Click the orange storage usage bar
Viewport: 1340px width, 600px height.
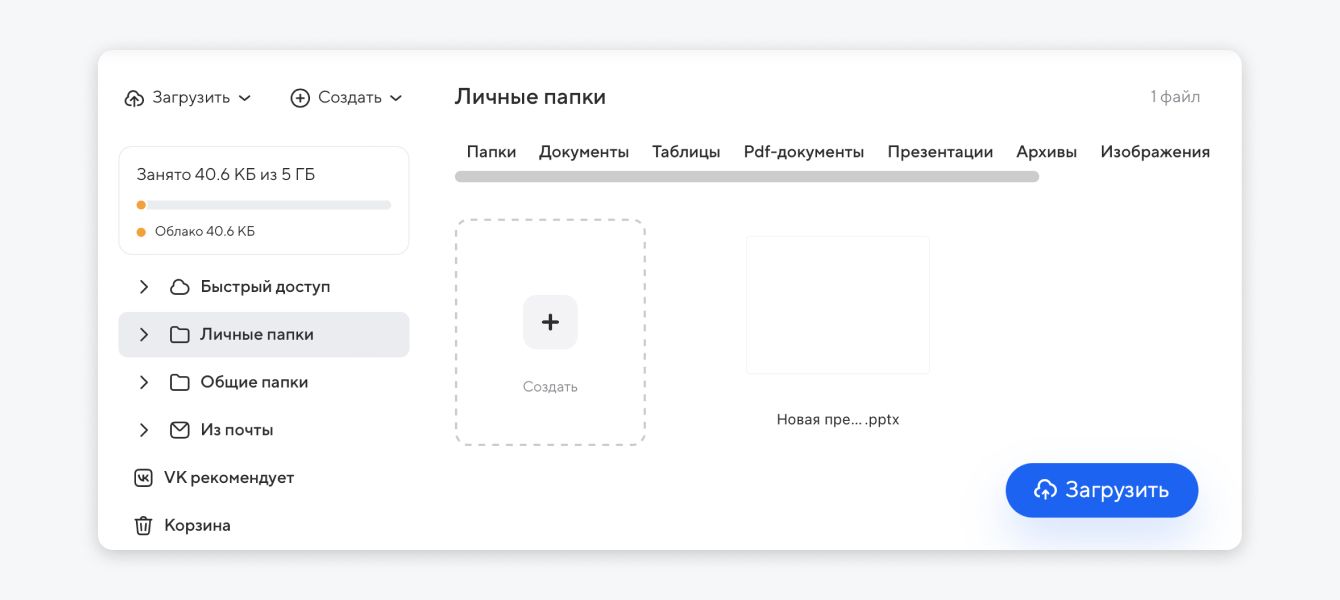[141, 204]
